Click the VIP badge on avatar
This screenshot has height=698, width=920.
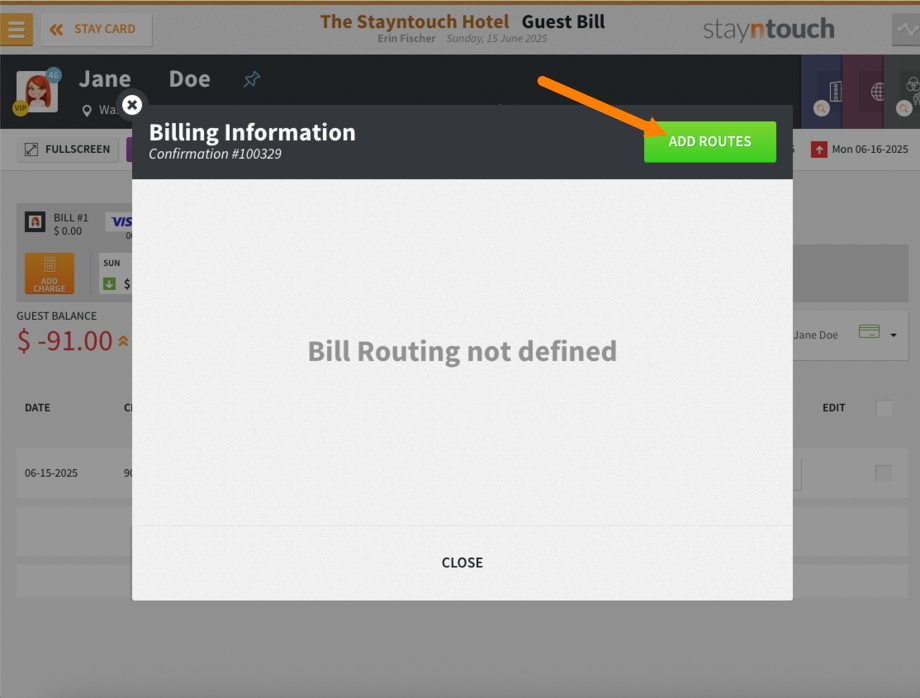(21, 107)
